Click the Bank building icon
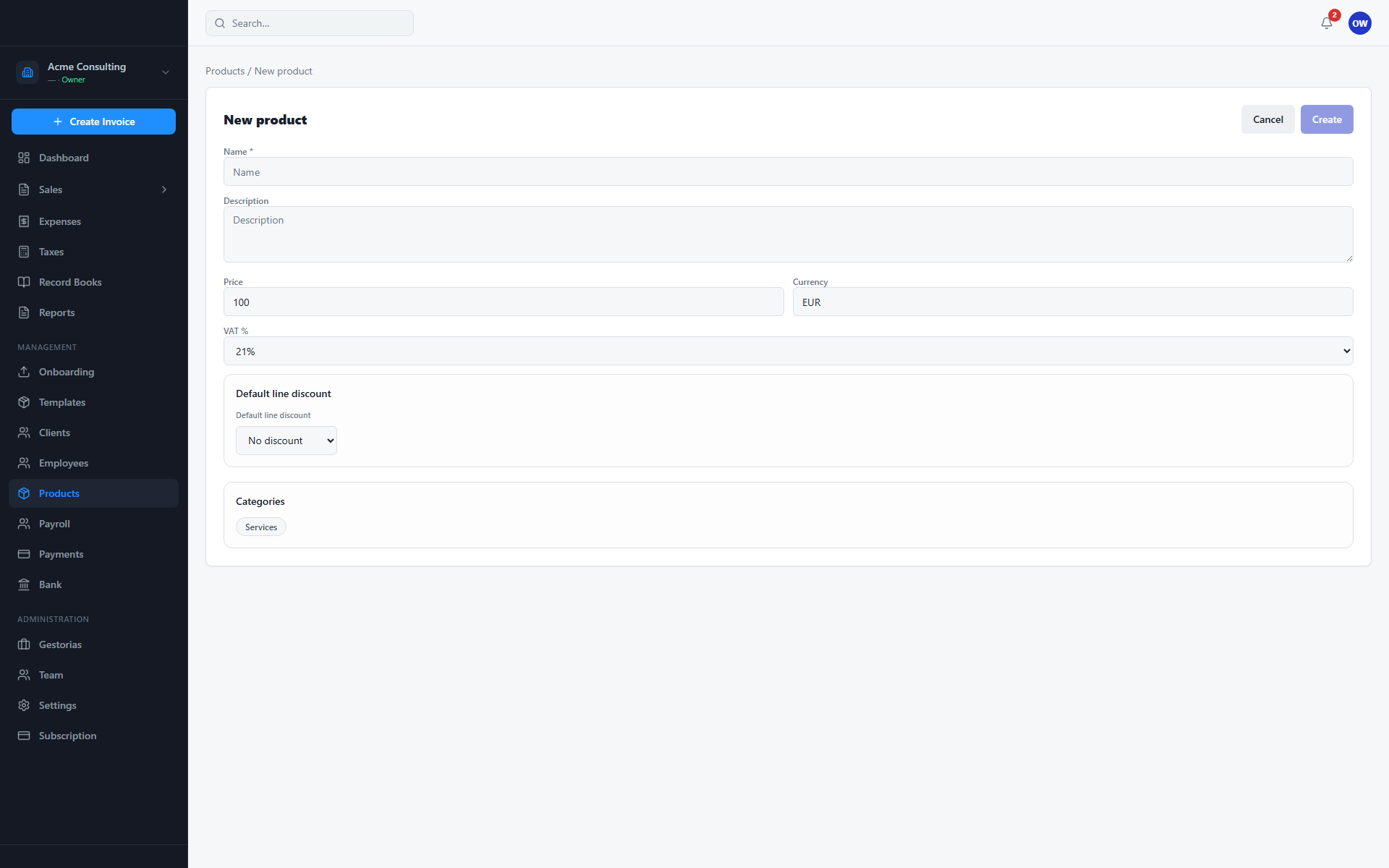This screenshot has height=868, width=1389. pos(24,584)
